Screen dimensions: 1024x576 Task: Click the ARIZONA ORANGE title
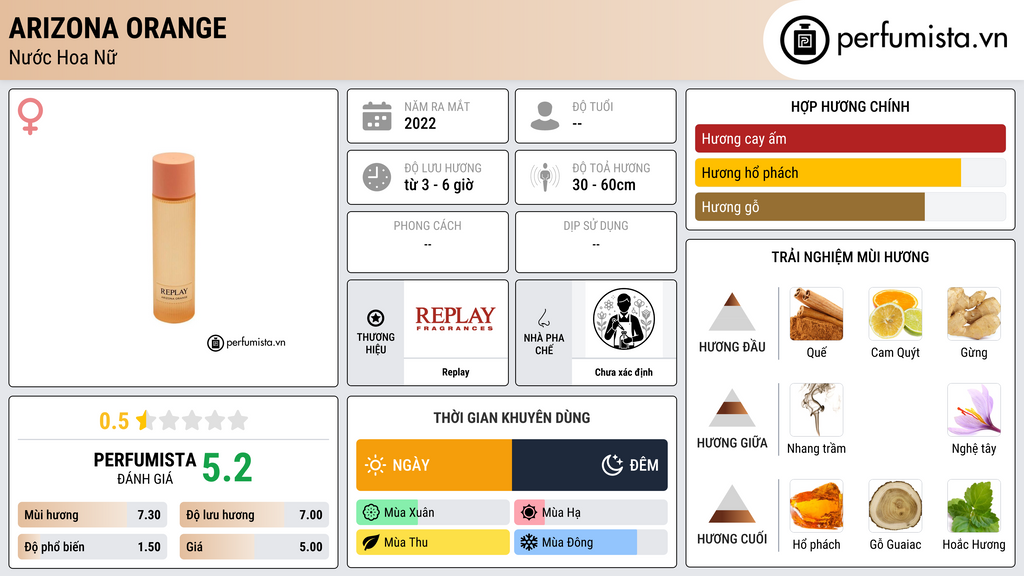click(118, 28)
